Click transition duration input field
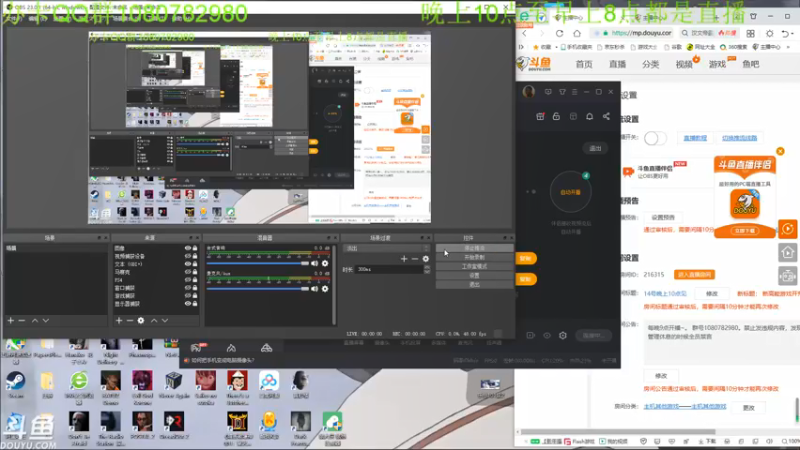800x450 pixels. [x=389, y=269]
